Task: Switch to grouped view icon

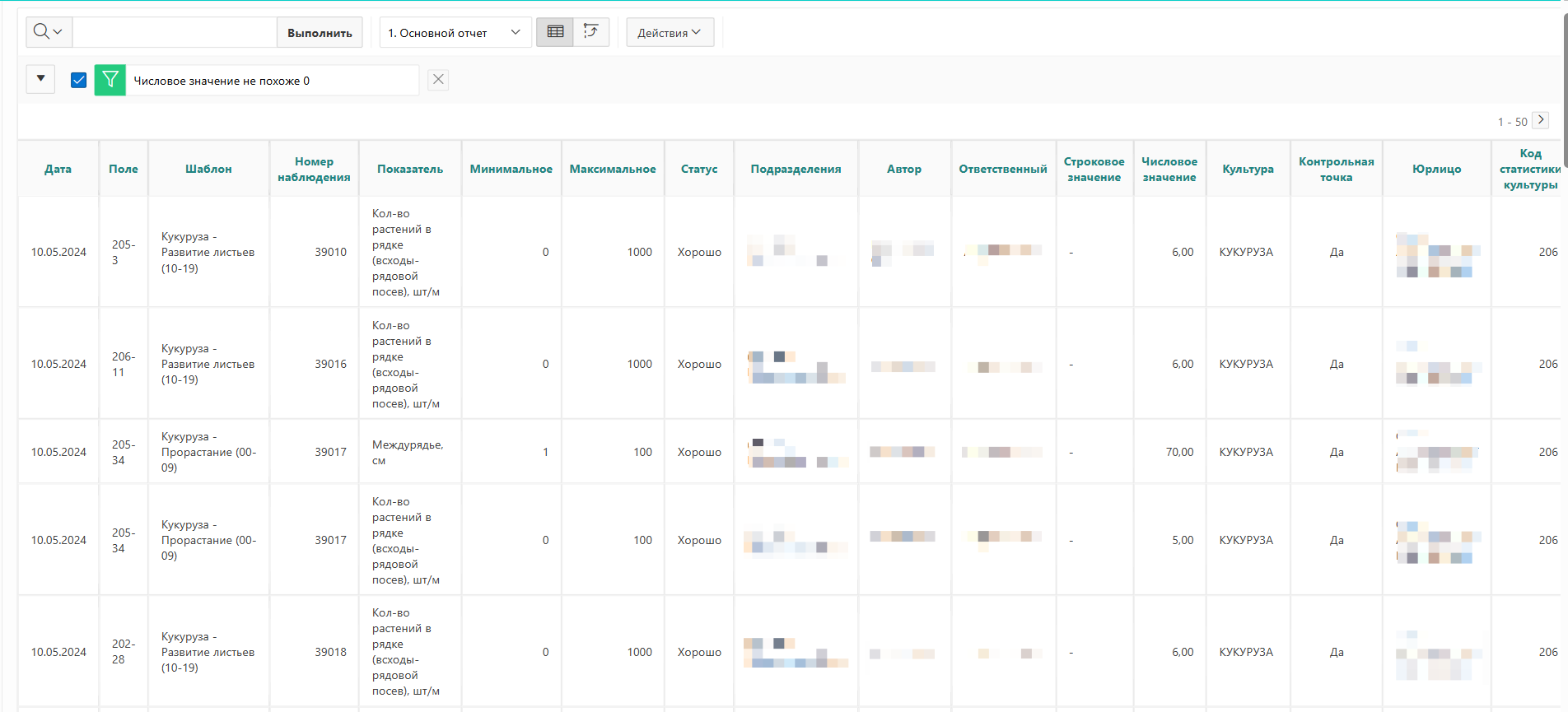Action: (590, 32)
